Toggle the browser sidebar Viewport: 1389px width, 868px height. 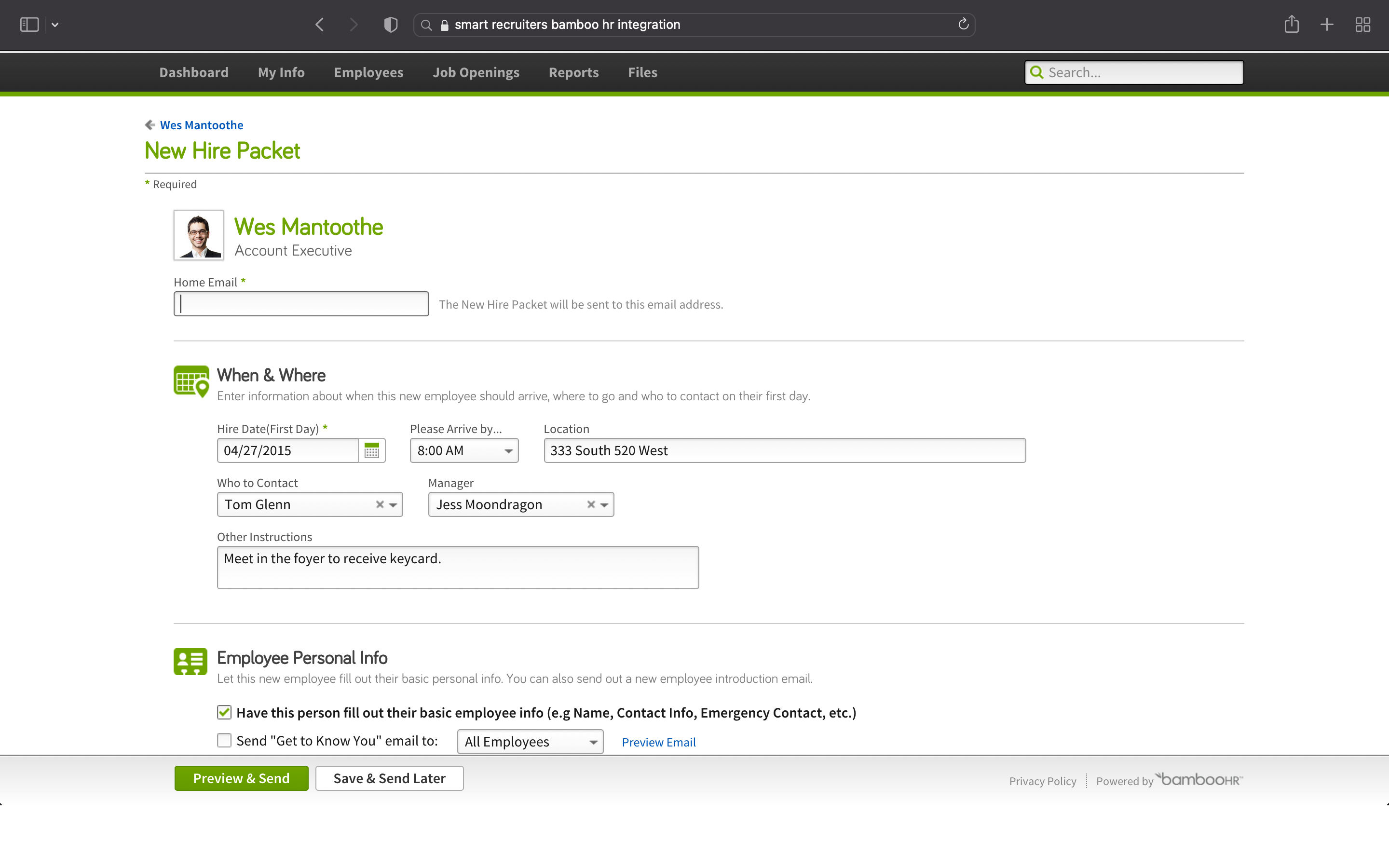tap(29, 24)
